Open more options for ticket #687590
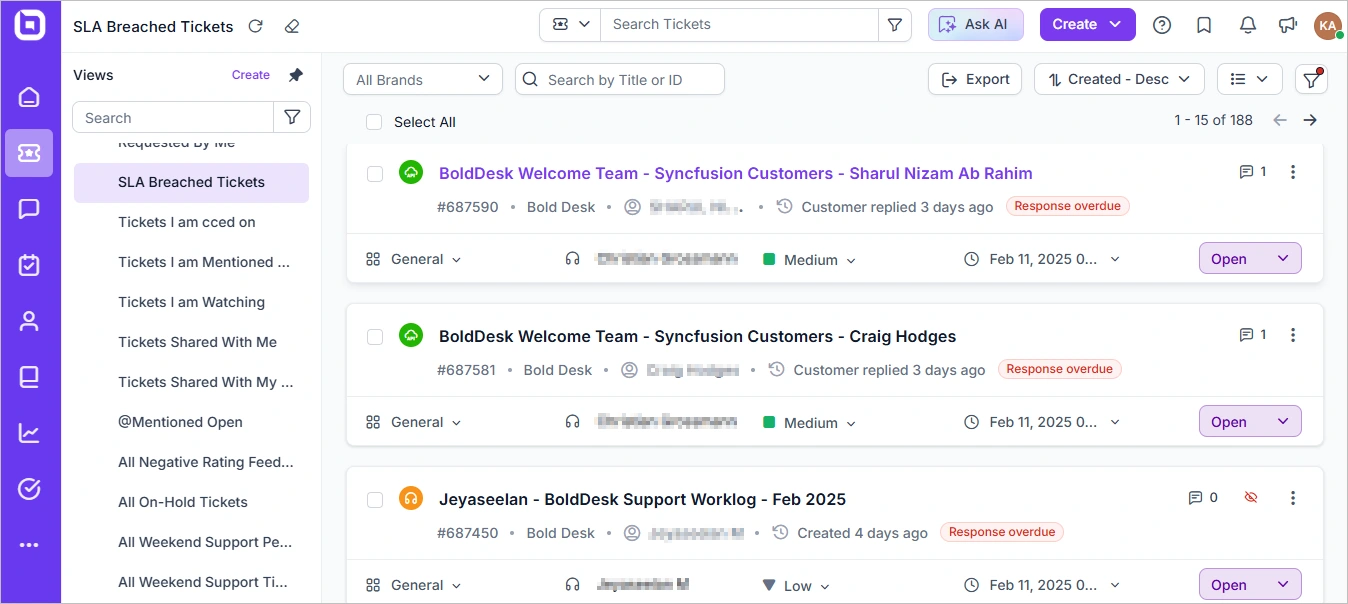This screenshot has width=1348, height=604. (1293, 172)
